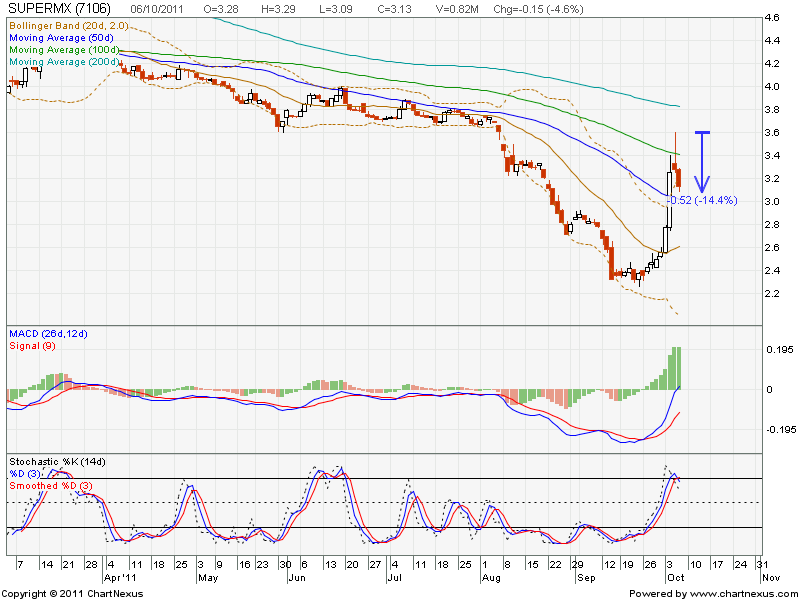Viewport: 800px width, 600px height.
Task: Click the 3.0 price axis label
Action: pos(772,202)
